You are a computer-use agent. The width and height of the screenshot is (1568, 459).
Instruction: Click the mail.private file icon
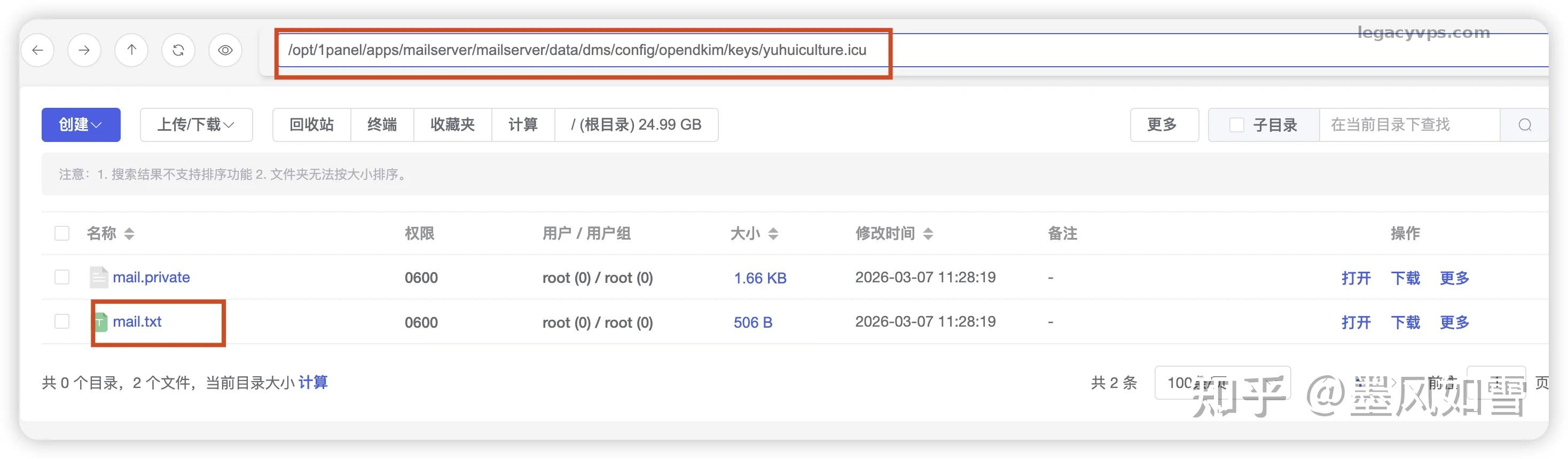coord(99,278)
